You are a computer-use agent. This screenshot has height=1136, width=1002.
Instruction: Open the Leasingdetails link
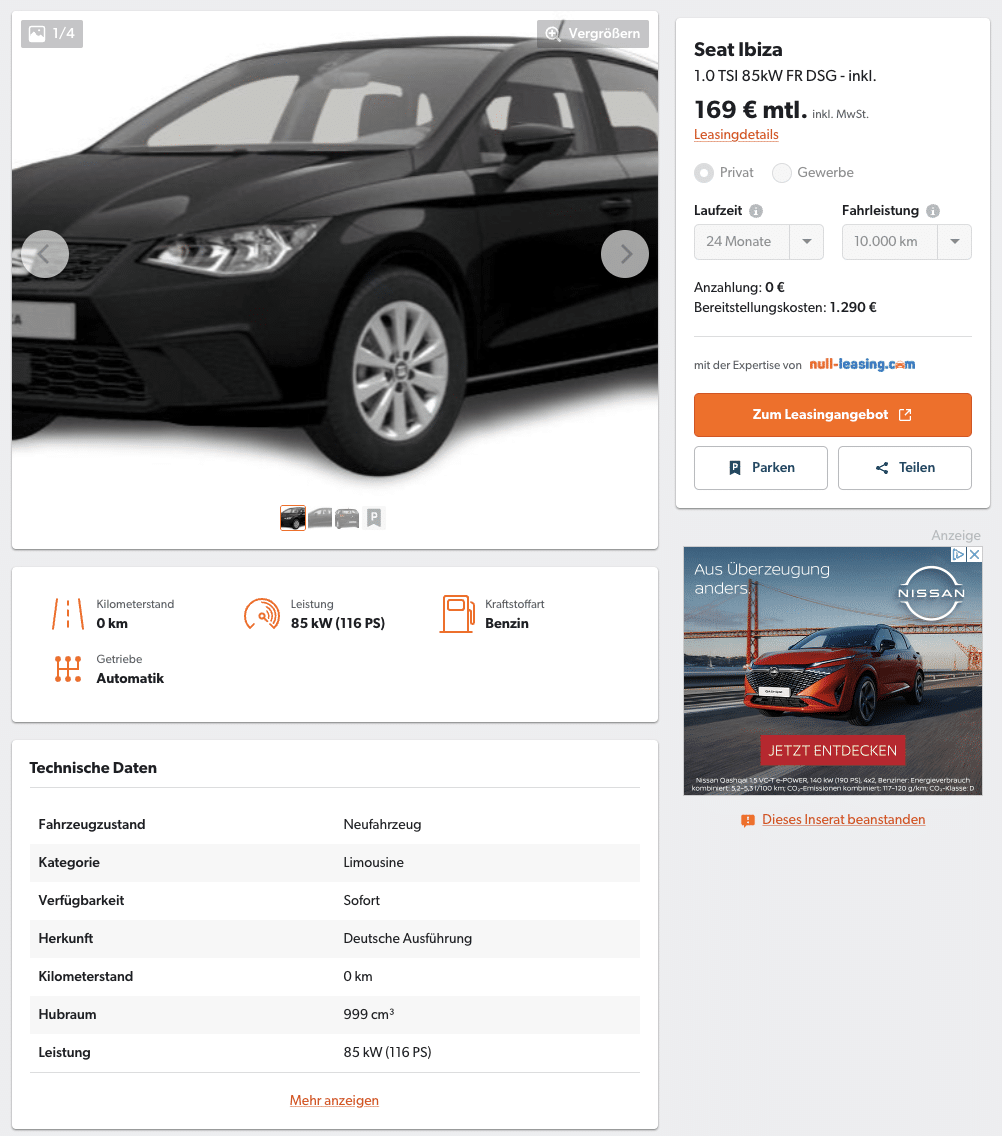(x=736, y=135)
